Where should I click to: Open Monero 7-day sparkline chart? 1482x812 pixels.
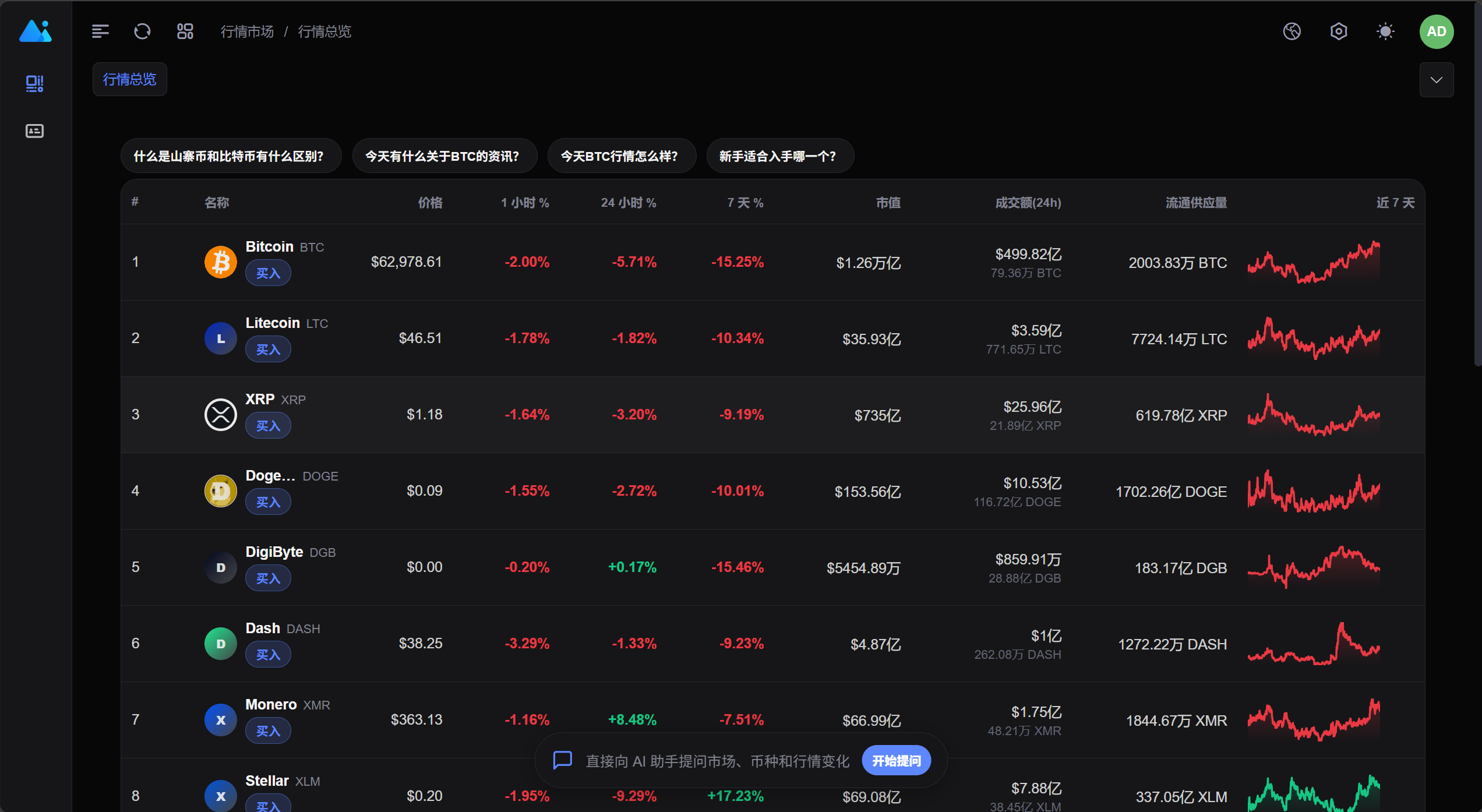click(1314, 720)
